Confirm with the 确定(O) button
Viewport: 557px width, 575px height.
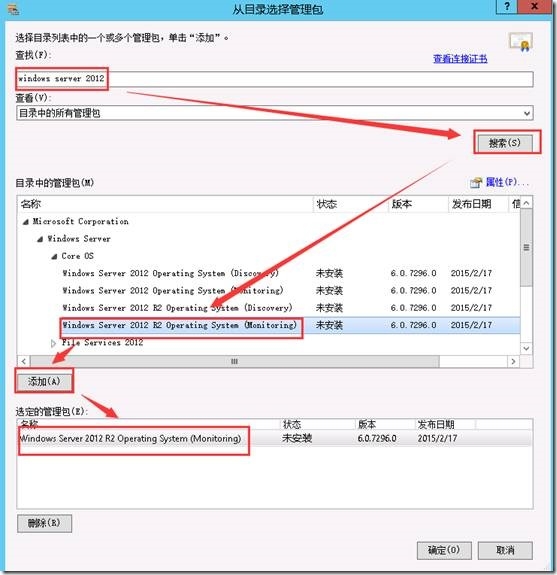[x=444, y=550]
